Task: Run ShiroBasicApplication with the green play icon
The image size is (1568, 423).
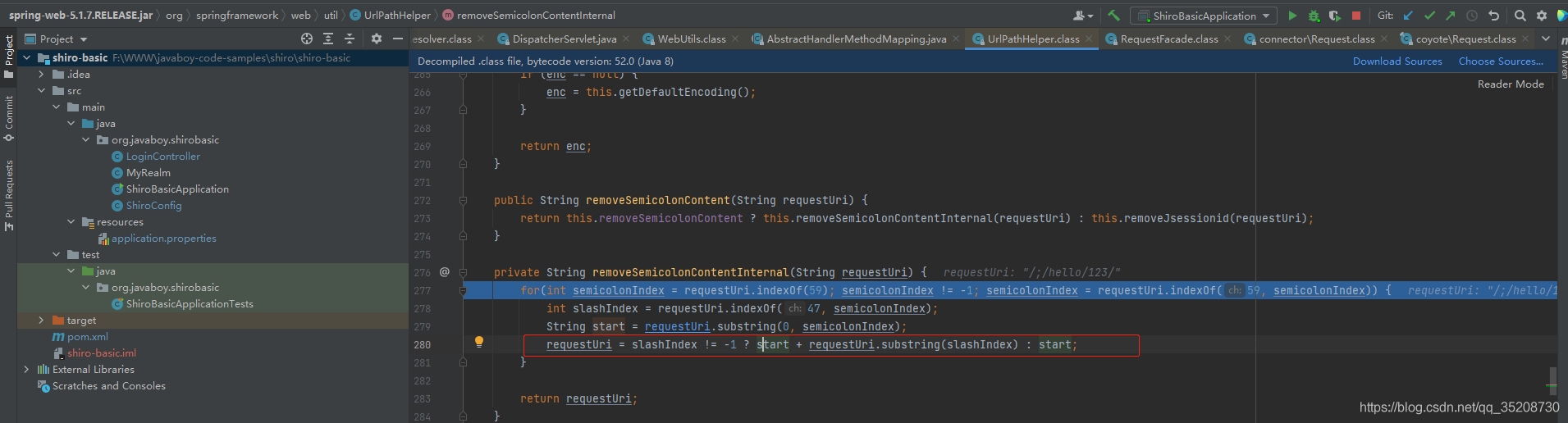Action: 1292,16
